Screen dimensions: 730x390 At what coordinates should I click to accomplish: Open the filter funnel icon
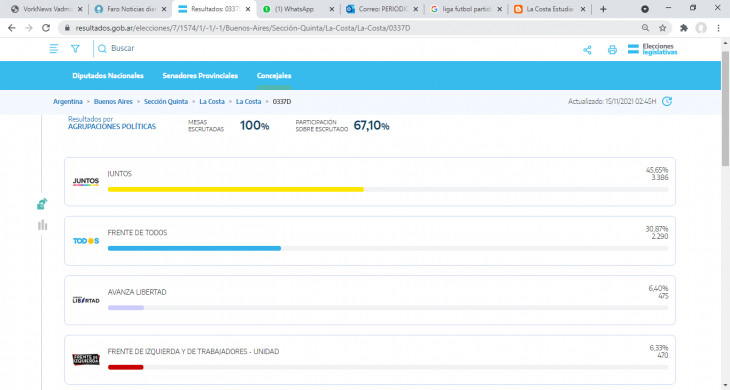(x=75, y=48)
